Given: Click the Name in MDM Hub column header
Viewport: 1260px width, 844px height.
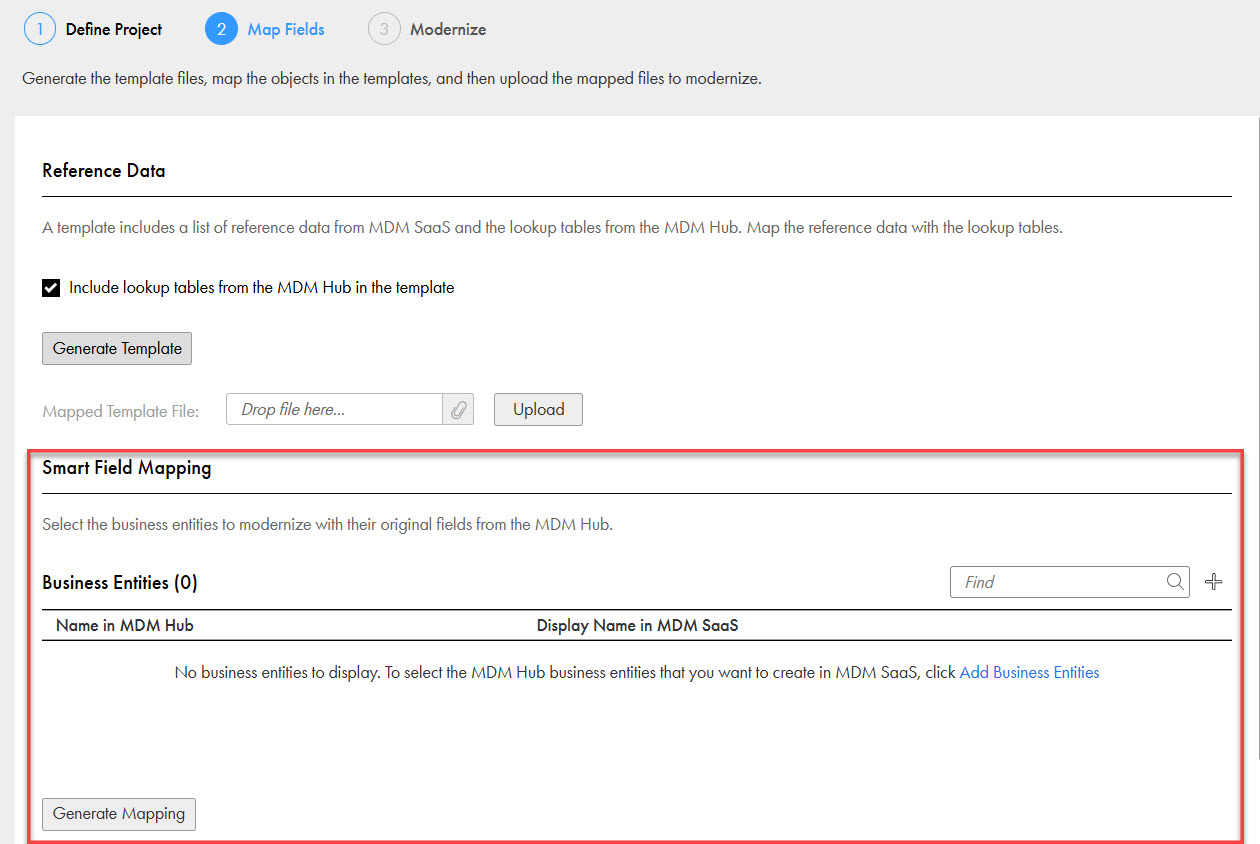Looking at the screenshot, I should click(x=125, y=626).
